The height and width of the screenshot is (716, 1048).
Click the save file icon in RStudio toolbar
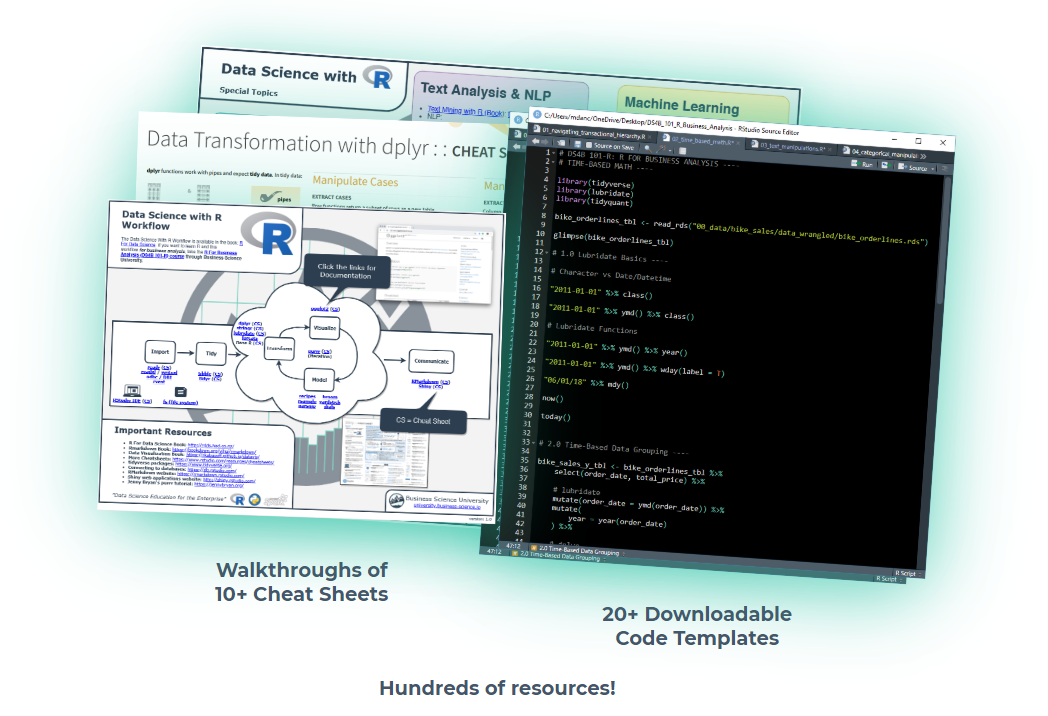577,144
